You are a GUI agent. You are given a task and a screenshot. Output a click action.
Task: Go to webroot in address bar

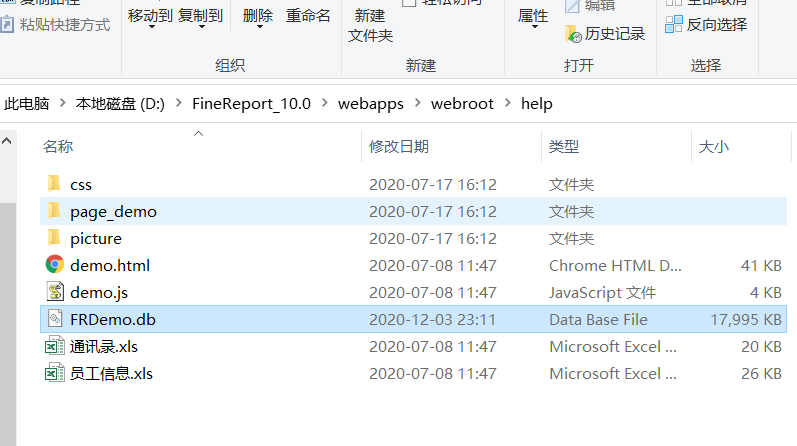(x=462, y=104)
